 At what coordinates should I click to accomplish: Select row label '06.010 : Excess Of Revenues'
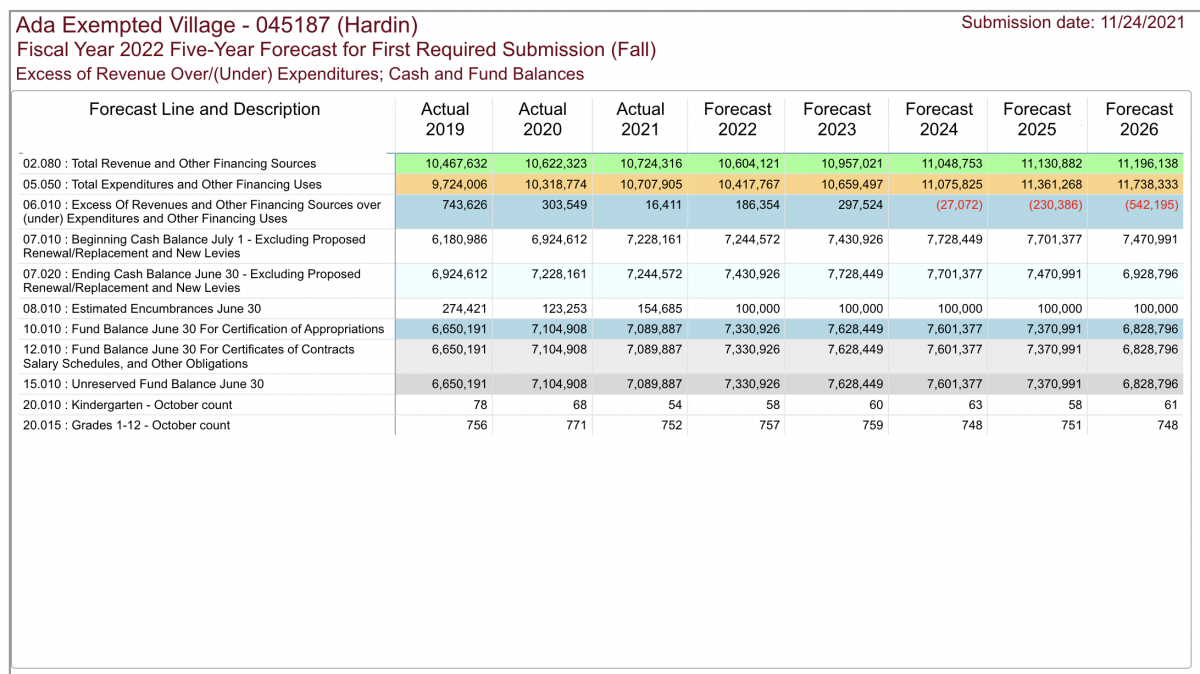coord(201,212)
